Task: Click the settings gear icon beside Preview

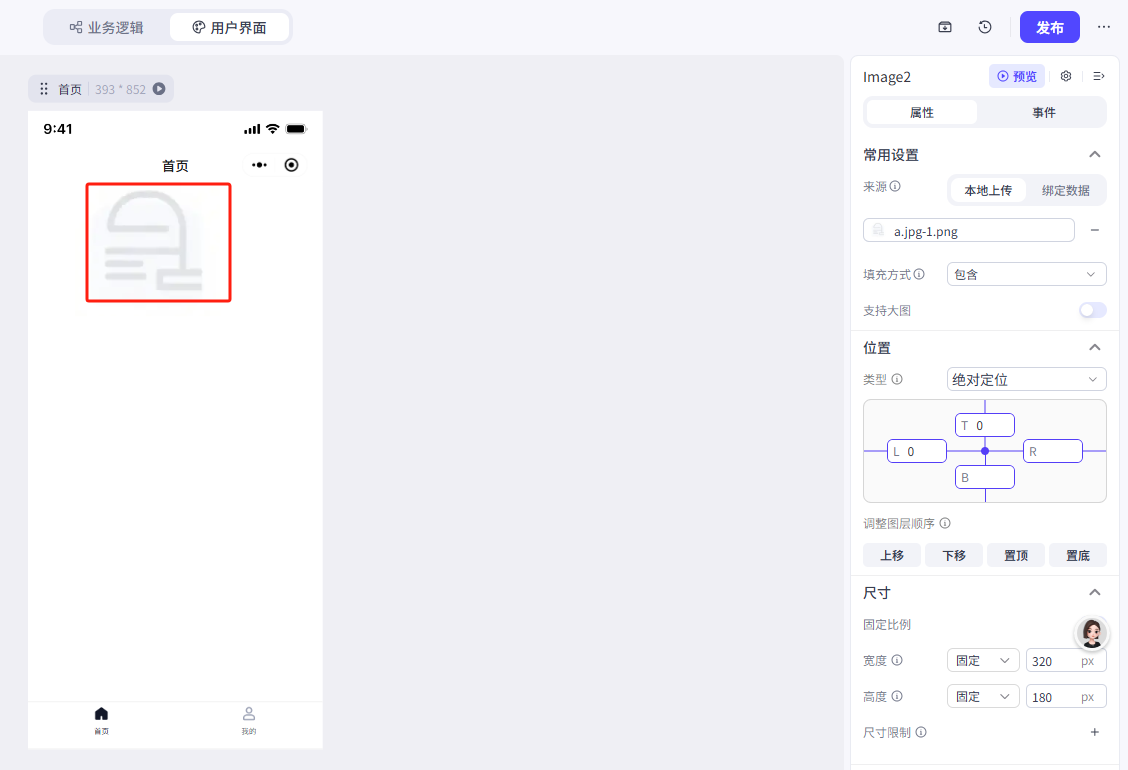Action: [1066, 76]
